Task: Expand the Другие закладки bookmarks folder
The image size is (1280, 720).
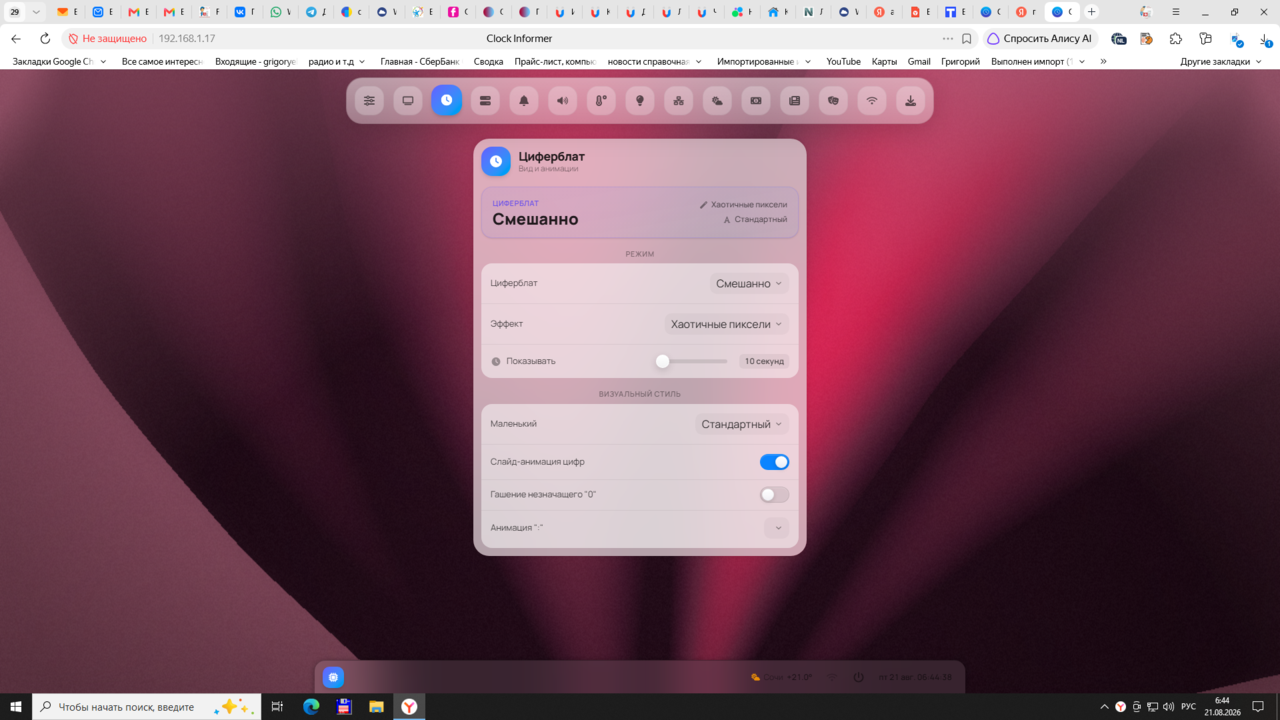Action: click(x=1221, y=61)
